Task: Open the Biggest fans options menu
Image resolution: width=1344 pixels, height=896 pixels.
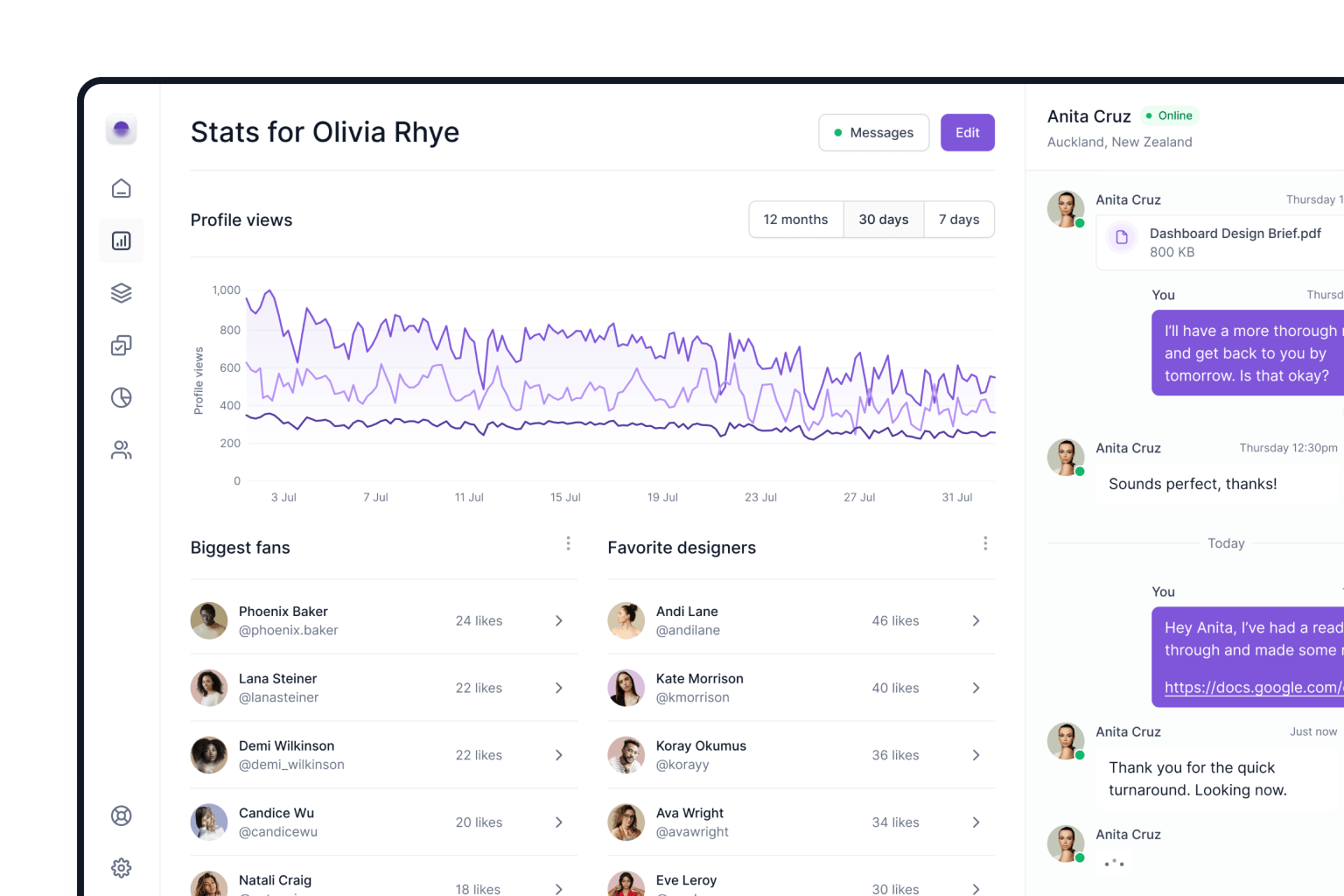Action: [568, 543]
